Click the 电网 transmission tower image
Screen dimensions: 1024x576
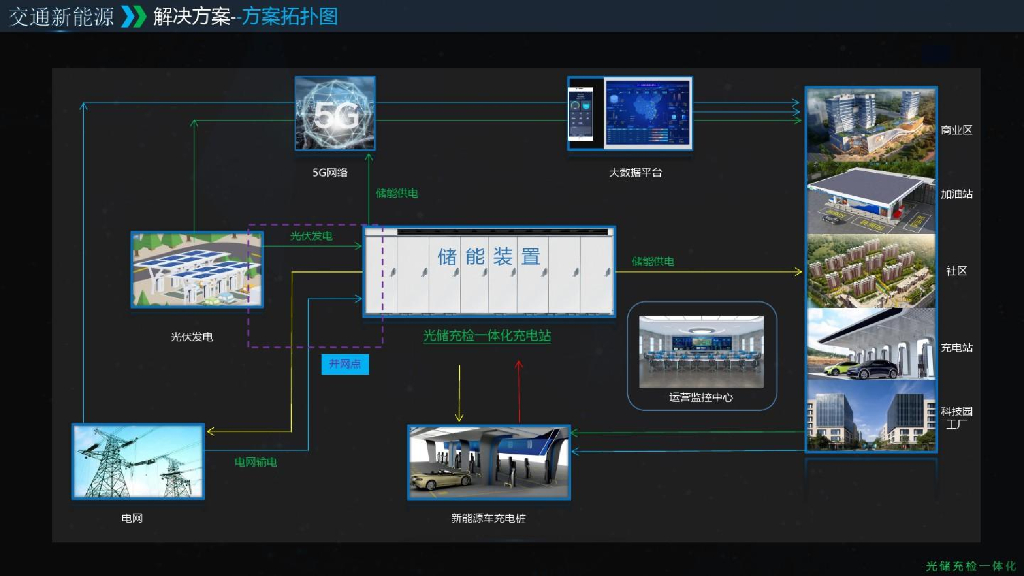137,463
